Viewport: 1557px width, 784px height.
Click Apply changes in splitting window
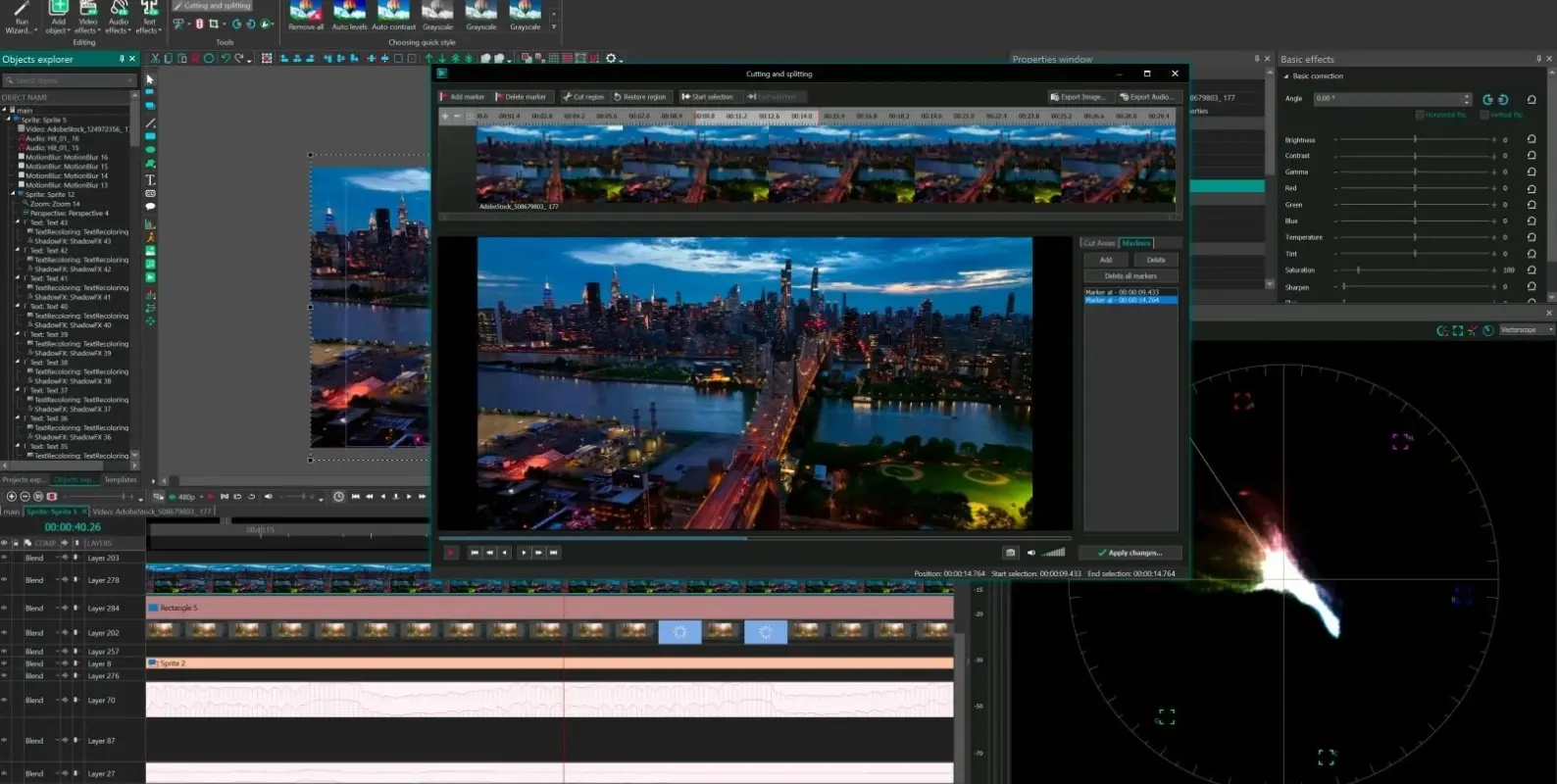(1130, 553)
